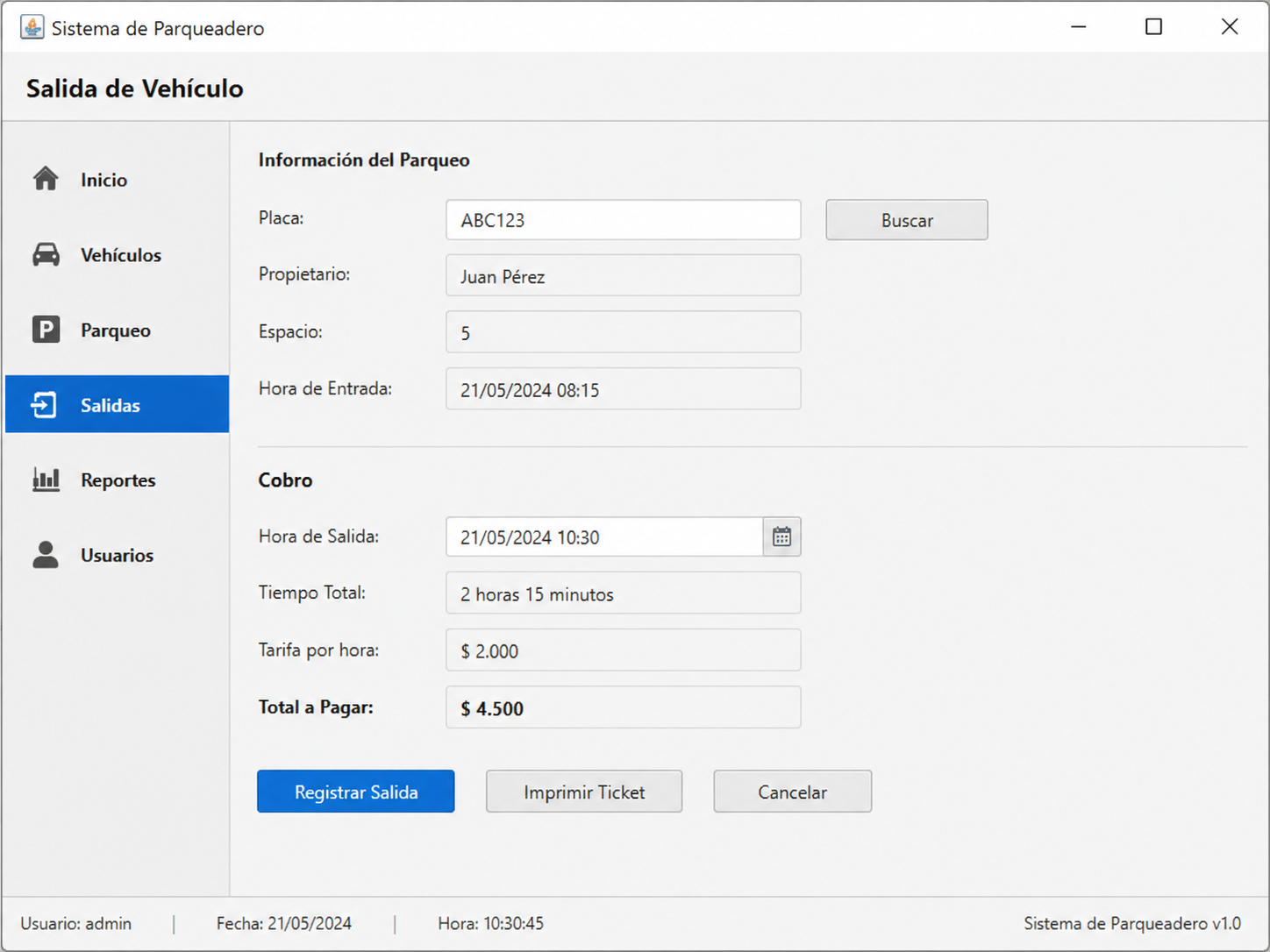Click the "Propietario:" label
Image resolution: width=1270 pixels, height=952 pixels.
[x=304, y=274]
